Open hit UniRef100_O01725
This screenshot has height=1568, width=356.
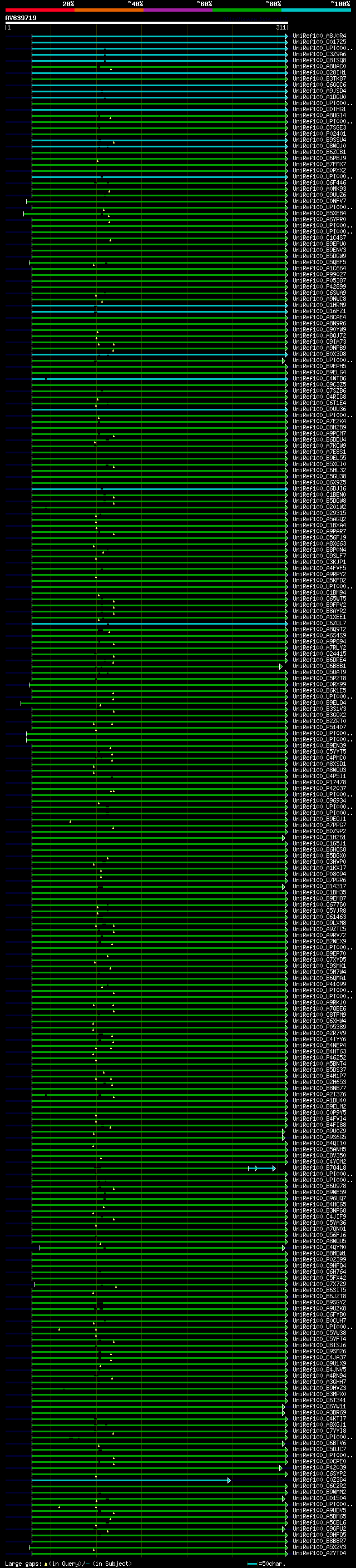tap(319, 42)
